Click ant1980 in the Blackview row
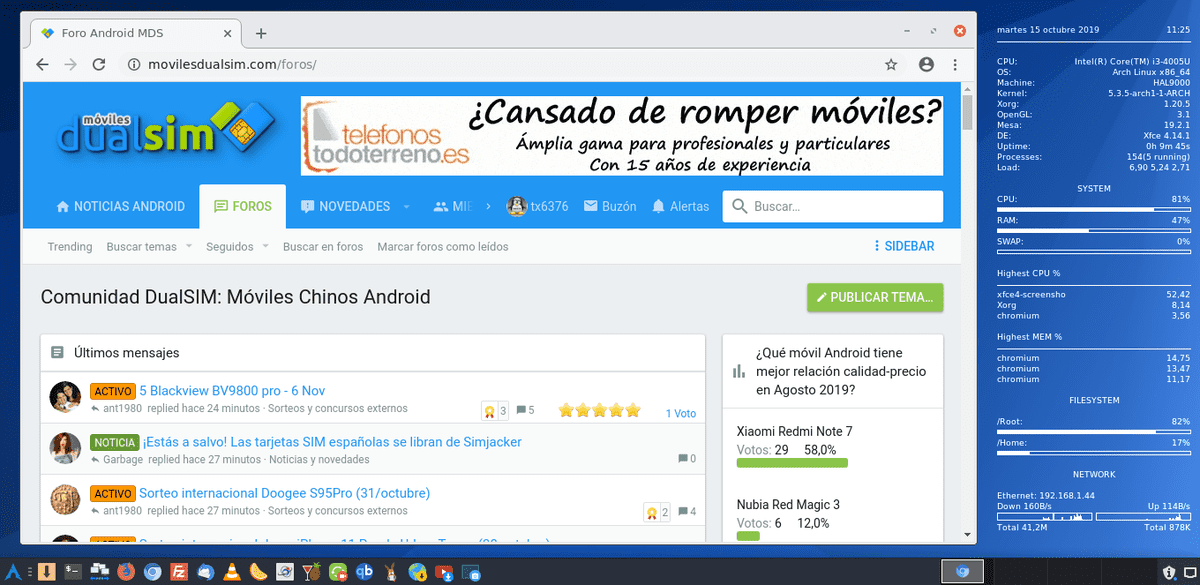Image resolution: width=1200 pixels, height=585 pixels. (123, 408)
